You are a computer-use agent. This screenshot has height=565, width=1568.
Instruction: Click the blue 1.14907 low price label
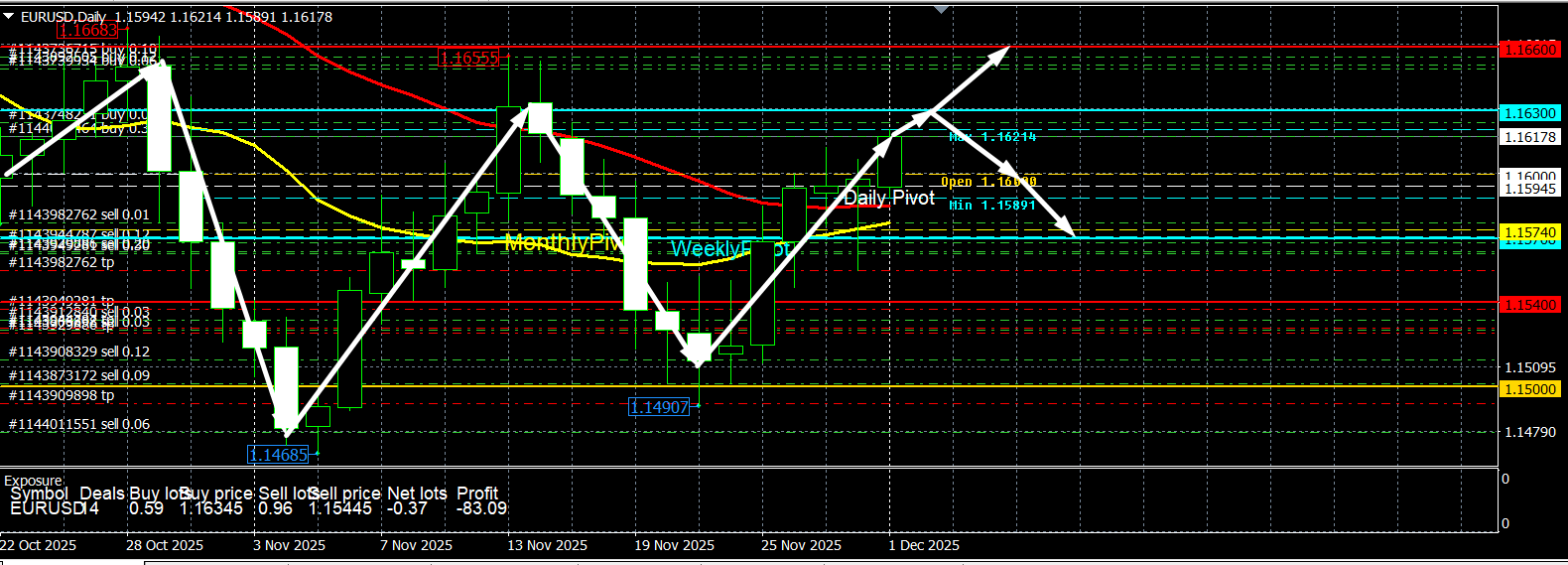[660, 407]
